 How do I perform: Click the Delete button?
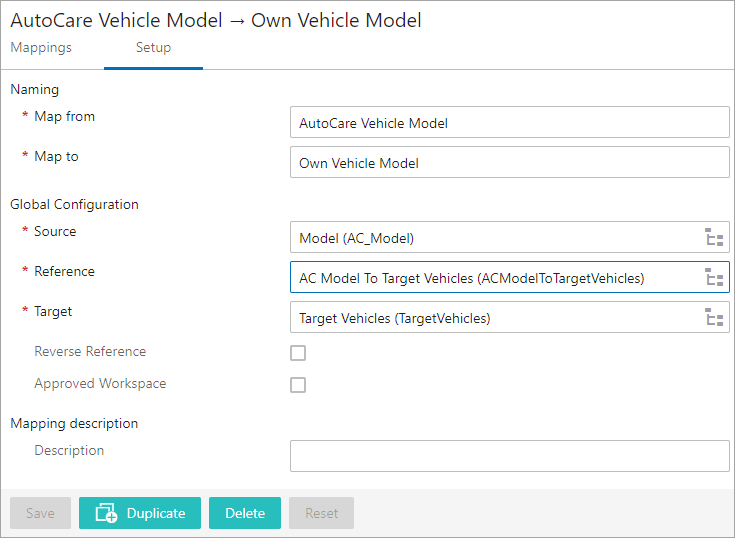[245, 513]
